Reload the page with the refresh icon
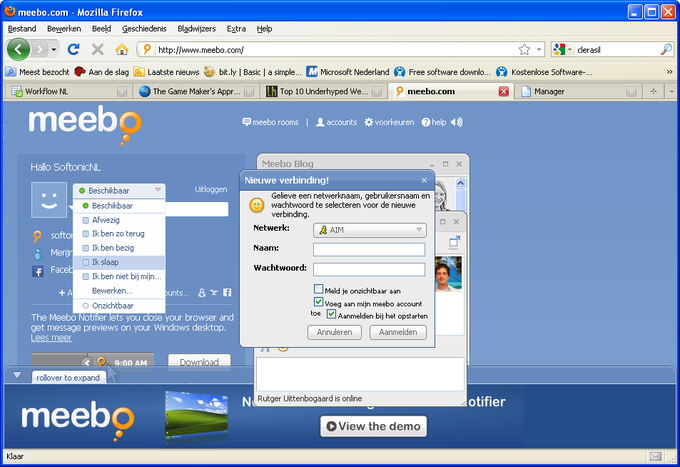Screen dimensions: 680x467 coord(74,49)
